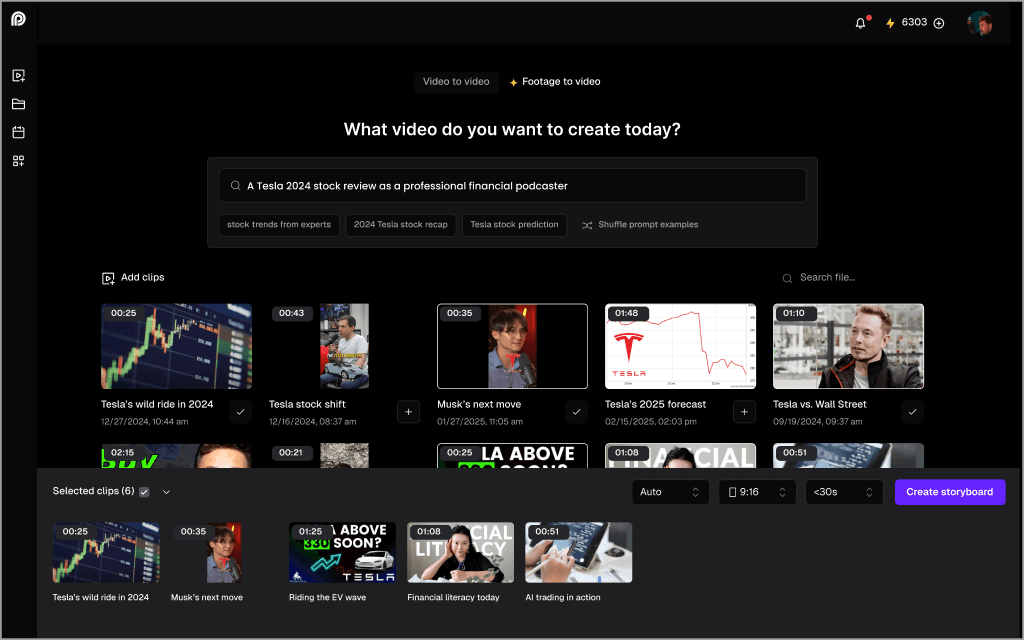The height and width of the screenshot is (640, 1024).
Task: Select the 02:15 clip thumbnail
Action: click(176, 456)
